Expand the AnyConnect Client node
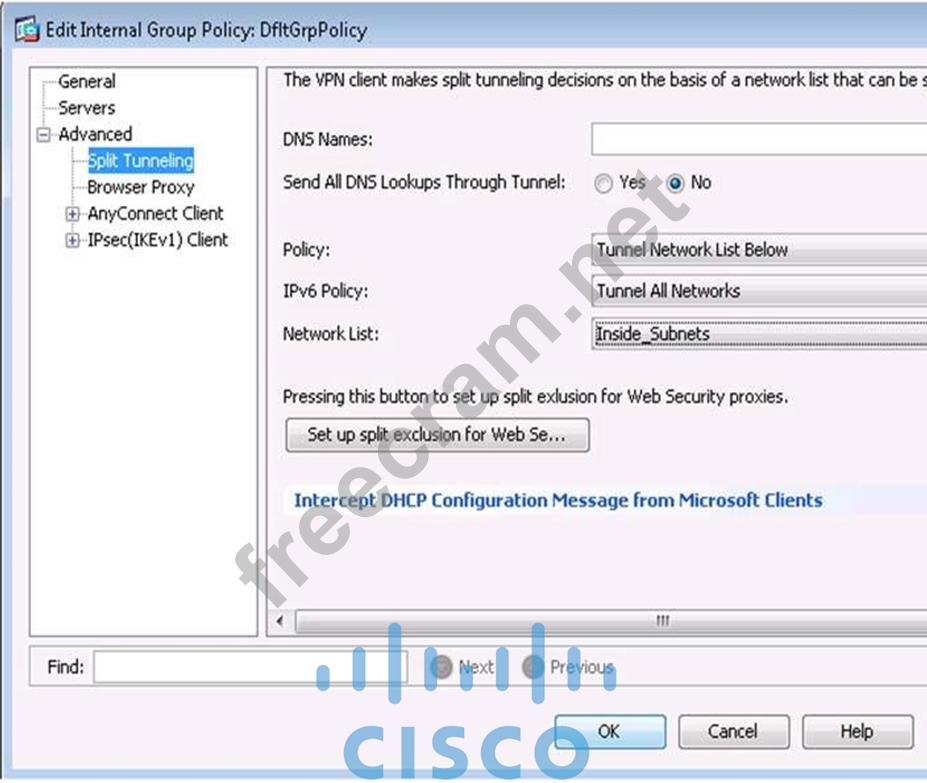Screen dimensions: 927x783 72,213
